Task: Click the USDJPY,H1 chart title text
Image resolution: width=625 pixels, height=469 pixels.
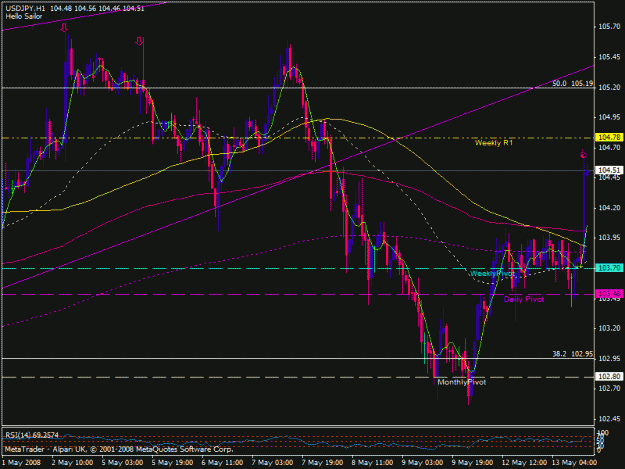Action: click(75, 8)
